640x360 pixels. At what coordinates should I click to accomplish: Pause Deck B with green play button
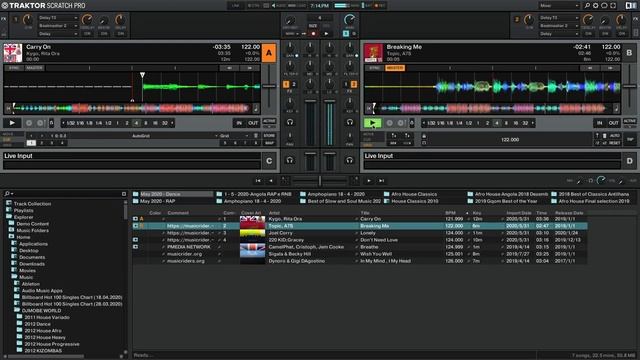click(x=372, y=122)
